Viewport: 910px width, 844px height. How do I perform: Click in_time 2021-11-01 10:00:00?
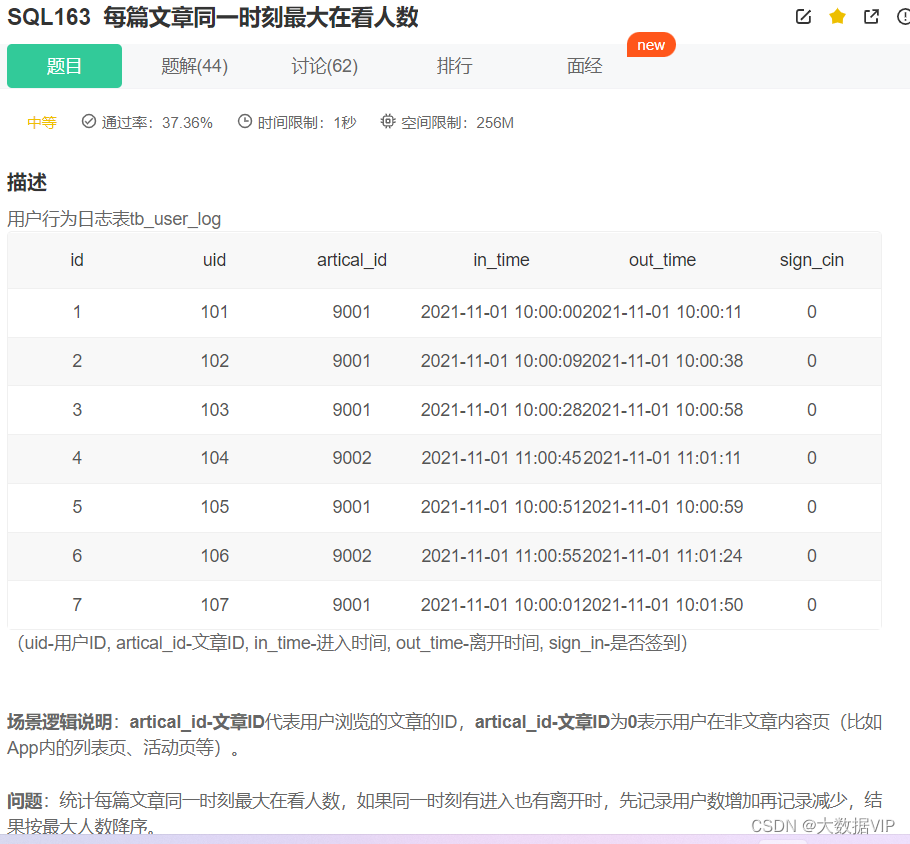click(x=501, y=312)
